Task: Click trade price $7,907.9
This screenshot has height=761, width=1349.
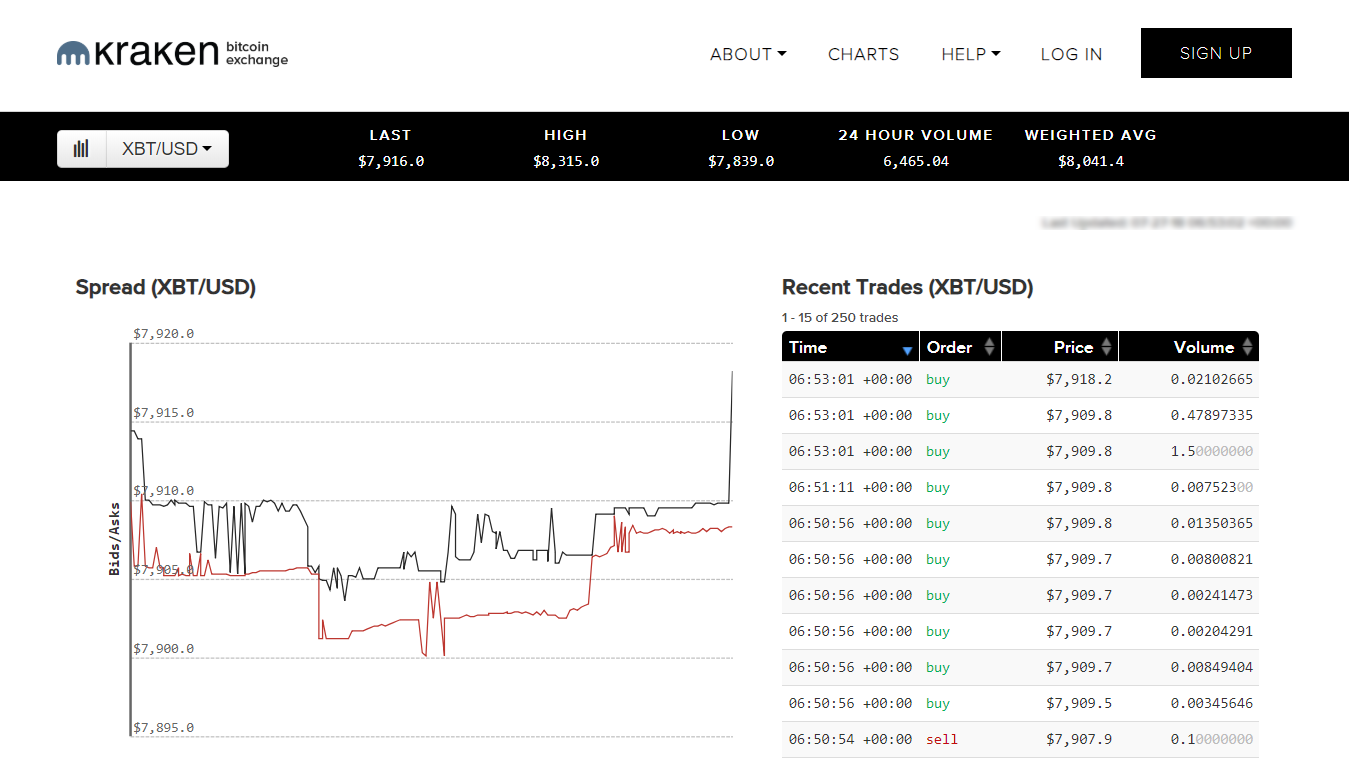Action: pyautogui.click(x=1079, y=739)
